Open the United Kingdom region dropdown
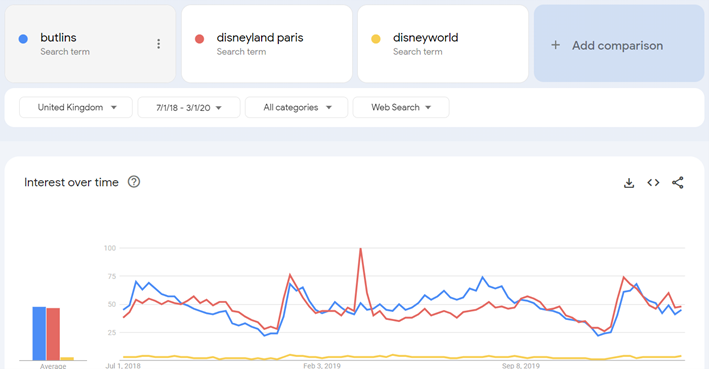Viewport: 709px width, 369px height. (x=76, y=107)
